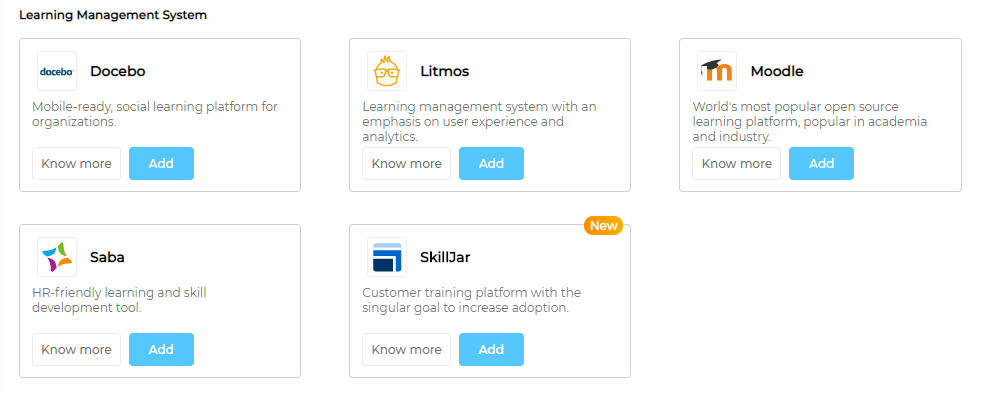The image size is (984, 397).
Task: Add the Saba integration
Action: pos(161,349)
